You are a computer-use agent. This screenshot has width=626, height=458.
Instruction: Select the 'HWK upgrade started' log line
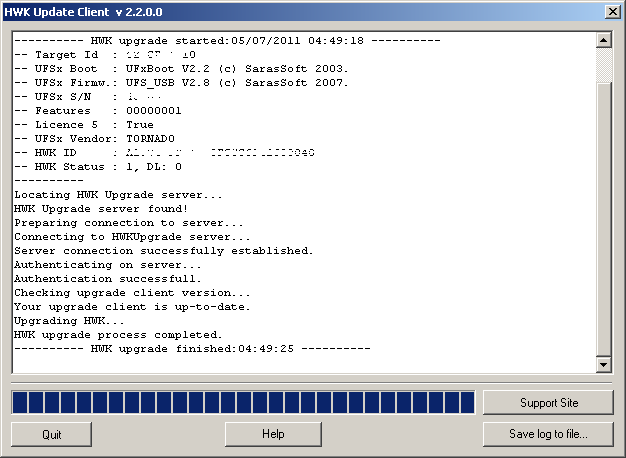[x=227, y=41]
